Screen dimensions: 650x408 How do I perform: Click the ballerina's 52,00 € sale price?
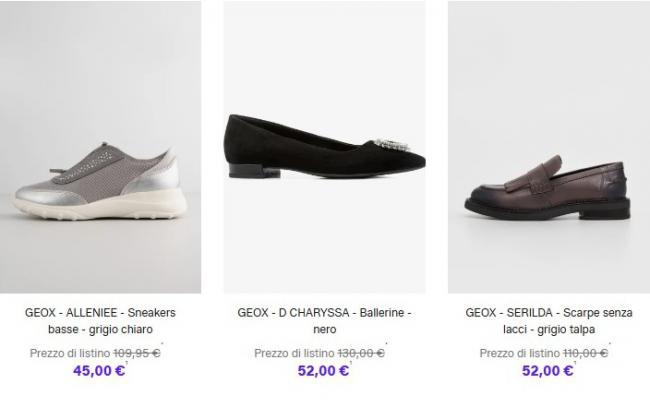tap(323, 370)
